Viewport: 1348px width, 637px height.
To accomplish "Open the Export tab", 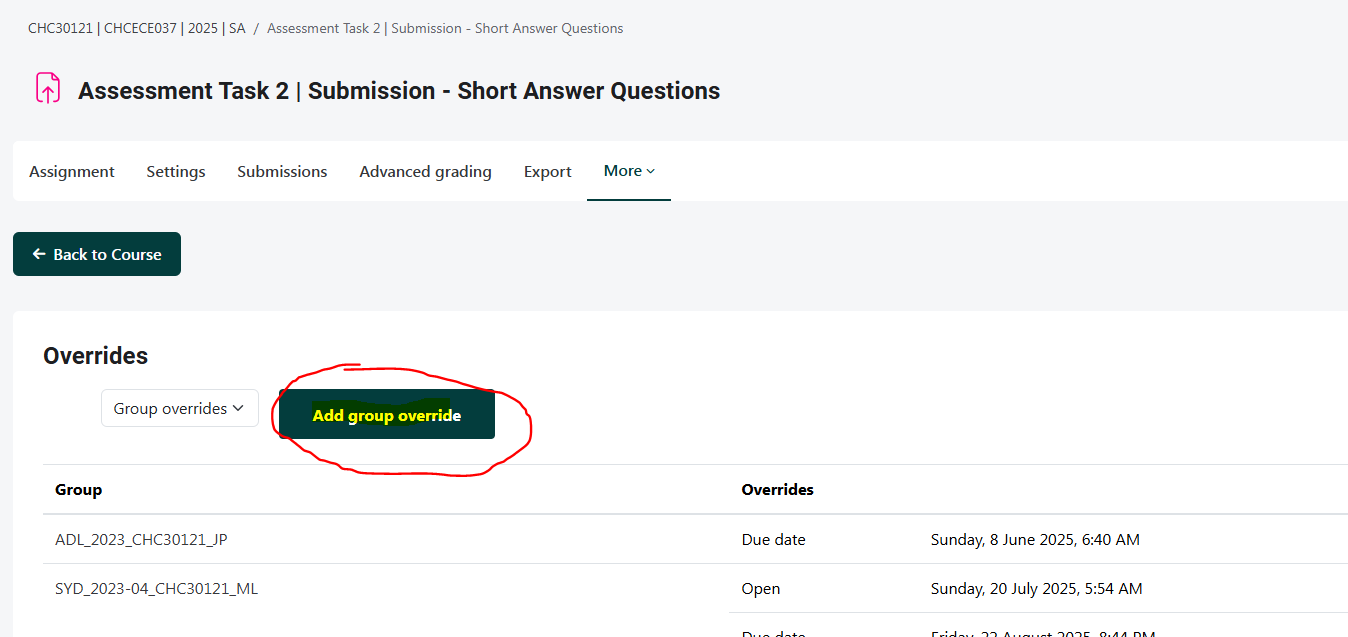I will coord(548,172).
